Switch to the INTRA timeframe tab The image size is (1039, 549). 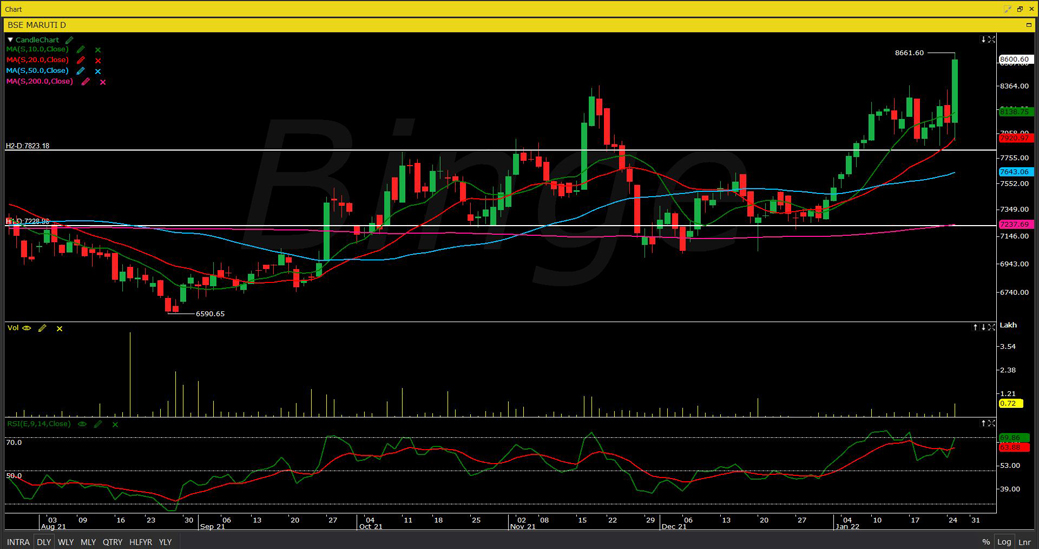coord(18,542)
